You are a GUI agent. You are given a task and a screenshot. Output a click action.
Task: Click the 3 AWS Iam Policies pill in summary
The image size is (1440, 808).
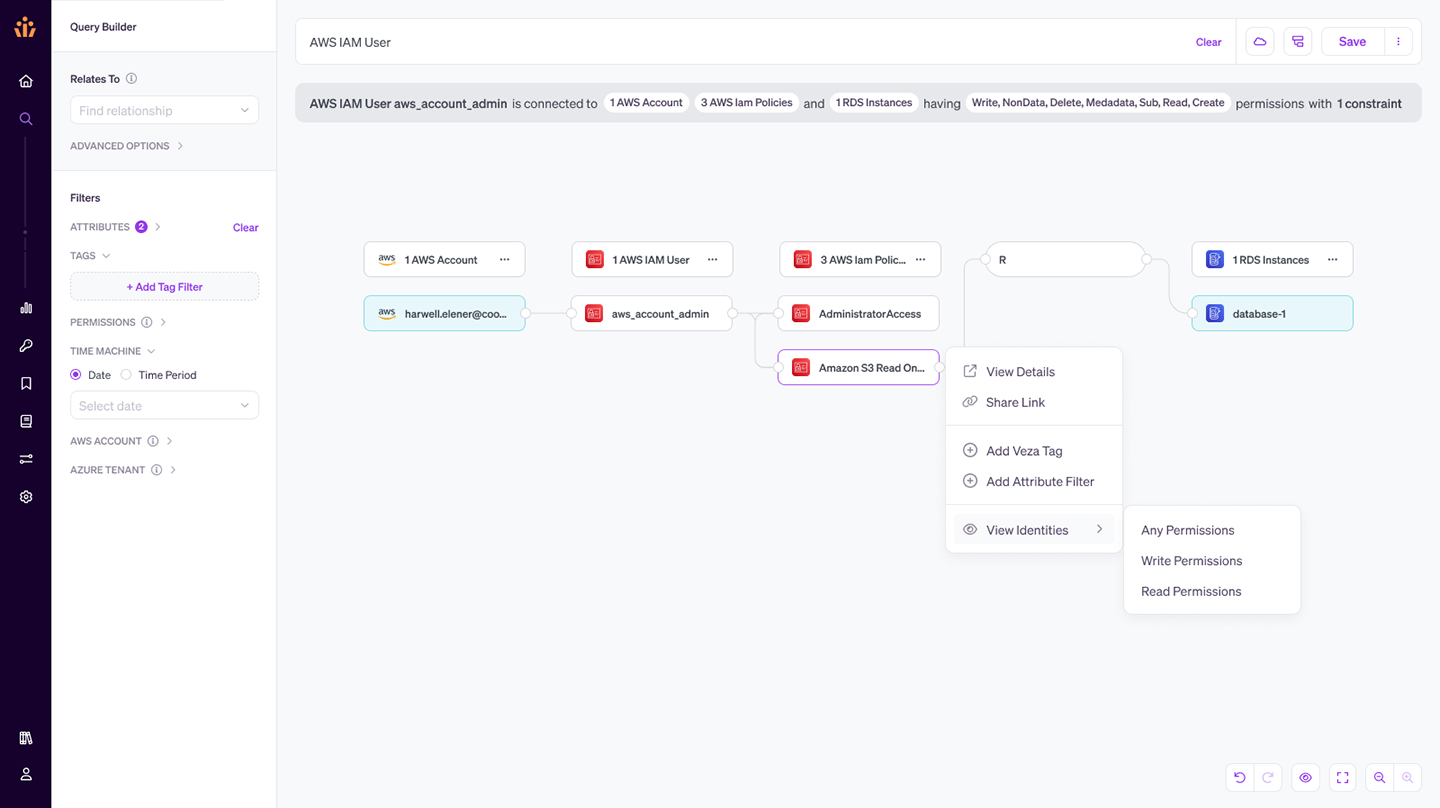coord(746,103)
